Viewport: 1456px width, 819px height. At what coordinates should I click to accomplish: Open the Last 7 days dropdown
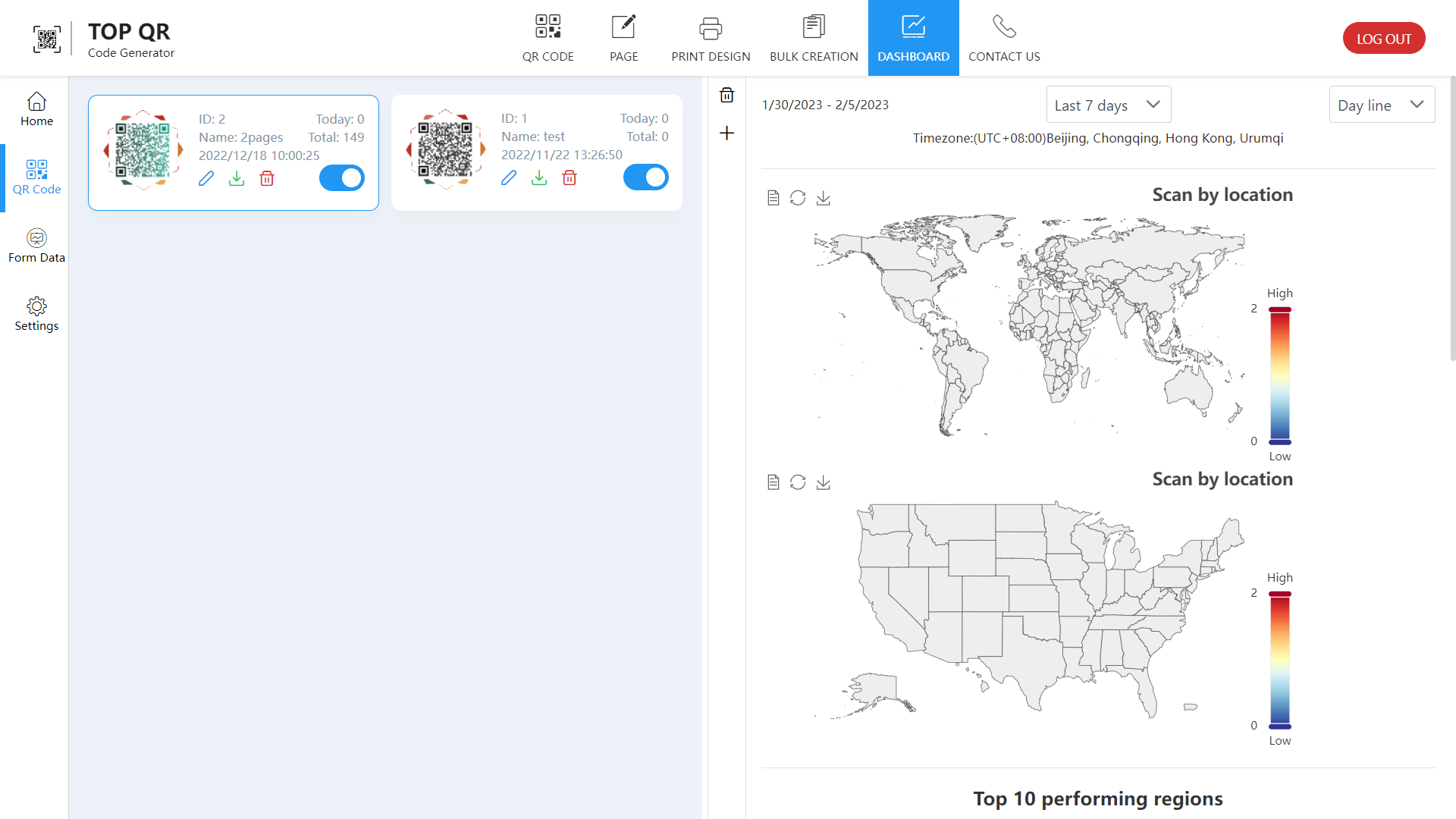click(1108, 105)
